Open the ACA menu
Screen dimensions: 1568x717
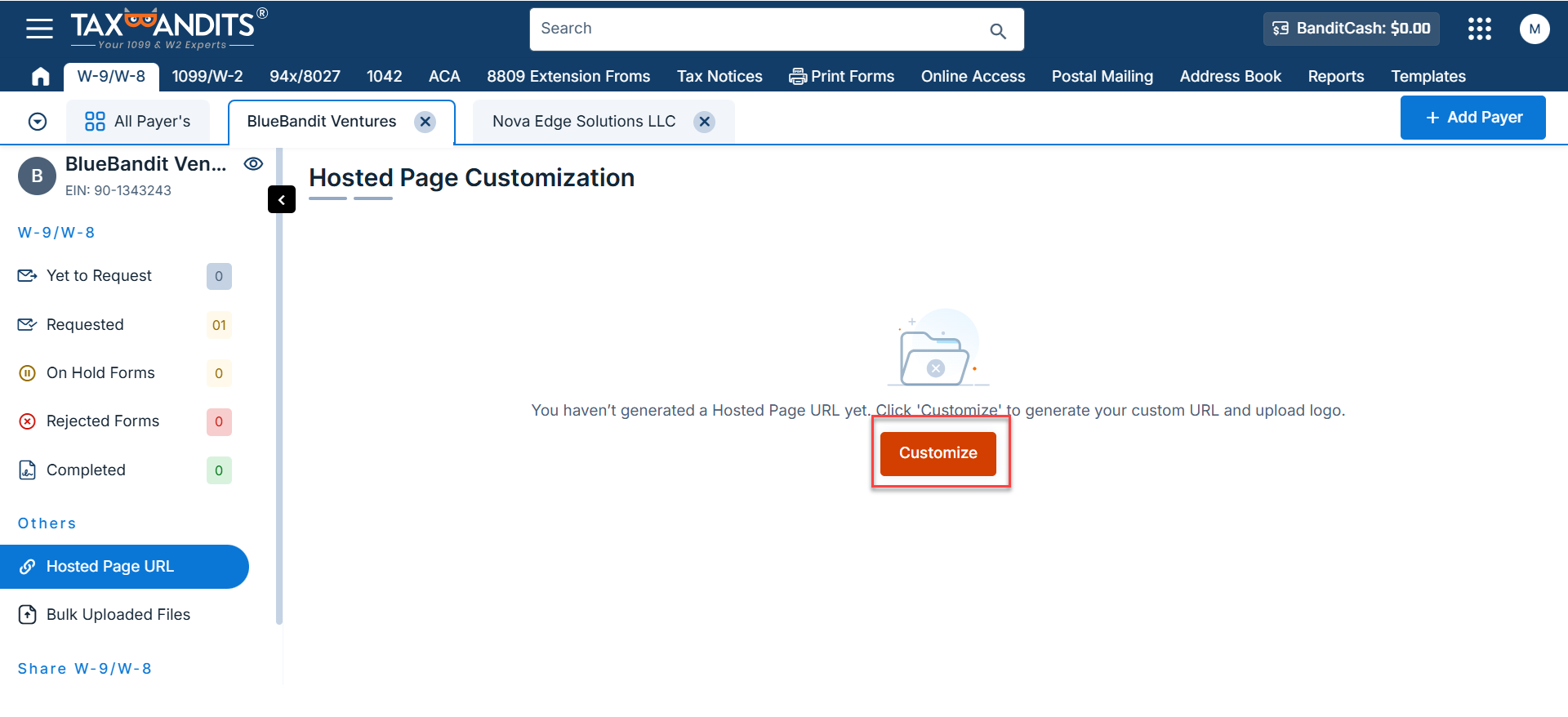(444, 76)
